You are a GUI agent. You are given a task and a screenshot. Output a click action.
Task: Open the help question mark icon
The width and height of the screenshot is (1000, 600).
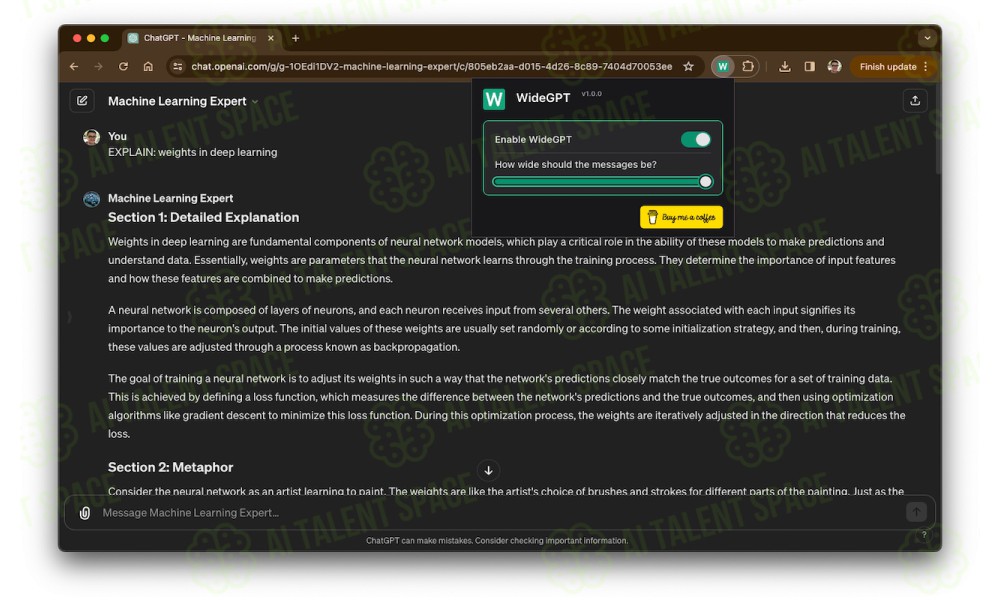(x=924, y=535)
